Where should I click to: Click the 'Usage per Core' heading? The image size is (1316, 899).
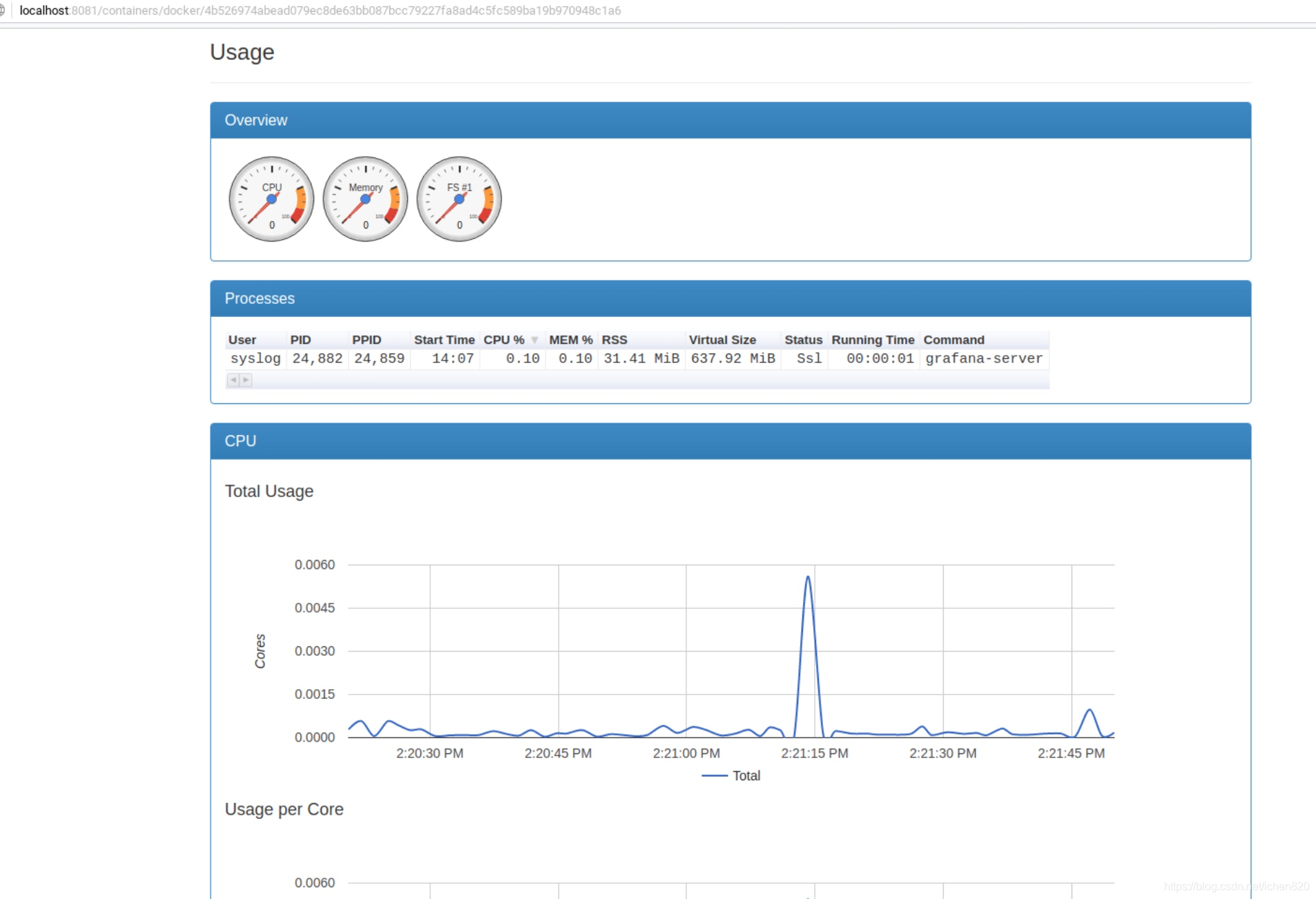284,809
